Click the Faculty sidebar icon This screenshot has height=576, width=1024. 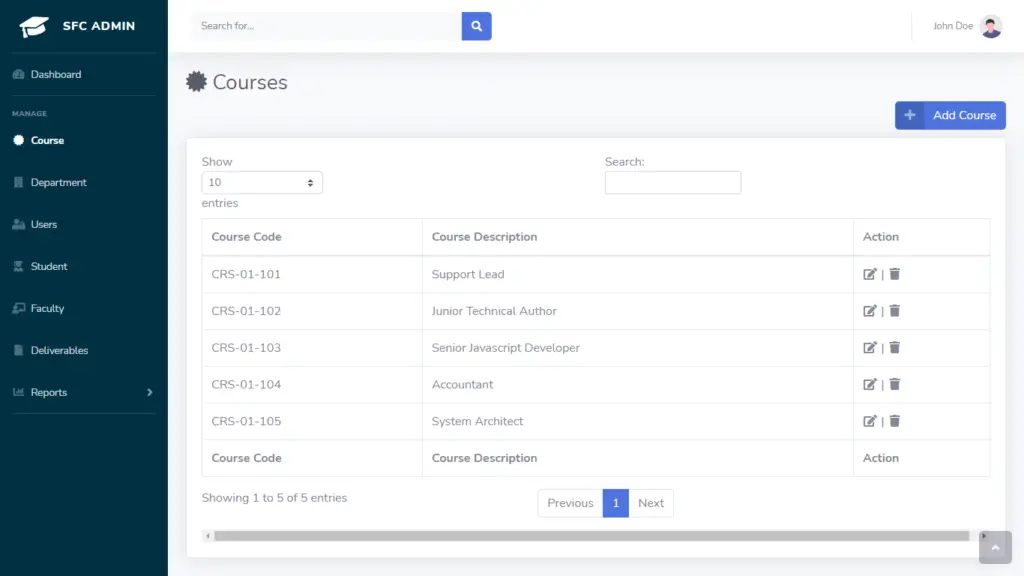click(17, 308)
